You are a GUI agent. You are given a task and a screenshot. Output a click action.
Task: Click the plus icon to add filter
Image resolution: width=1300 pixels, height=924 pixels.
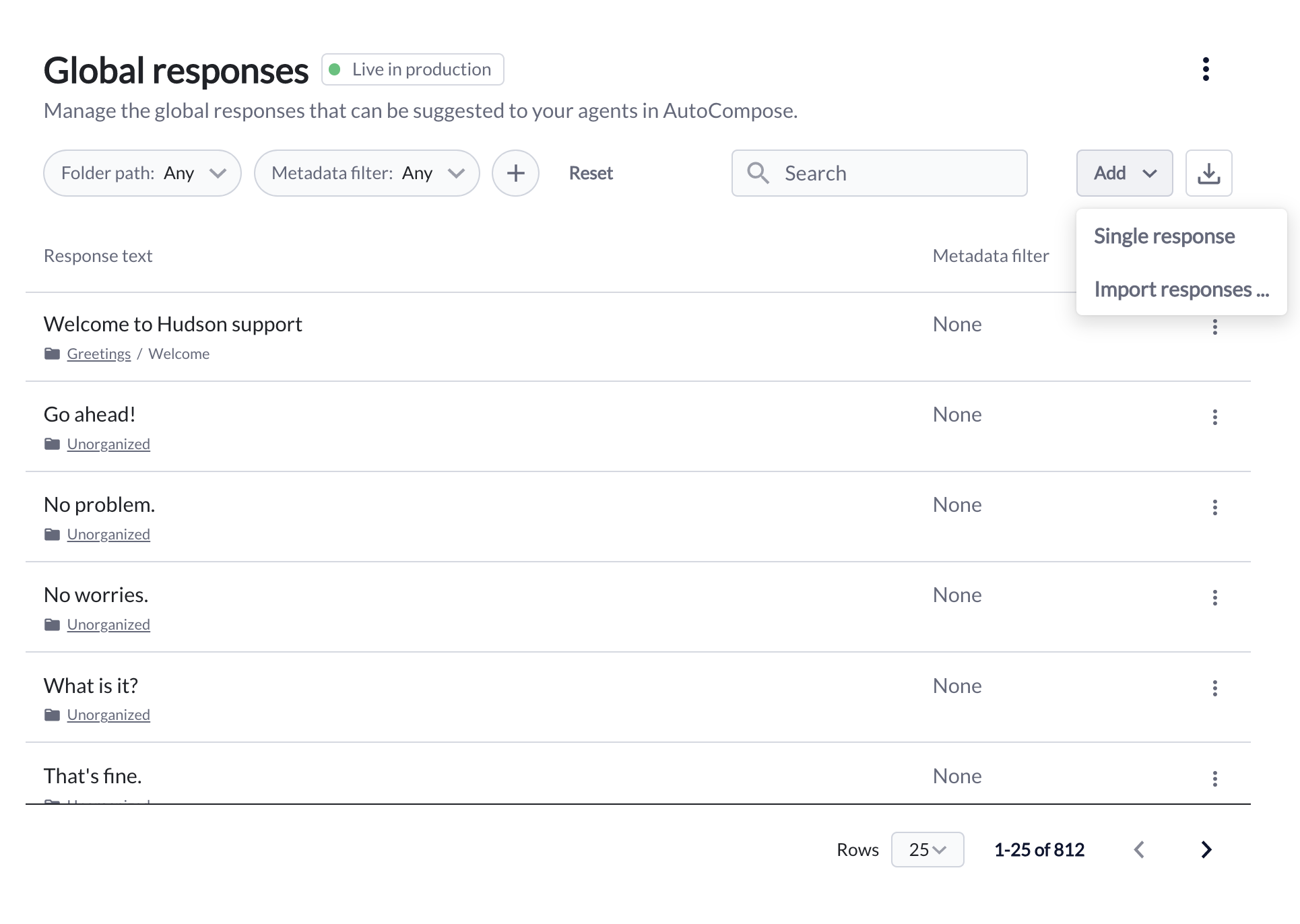(x=515, y=173)
